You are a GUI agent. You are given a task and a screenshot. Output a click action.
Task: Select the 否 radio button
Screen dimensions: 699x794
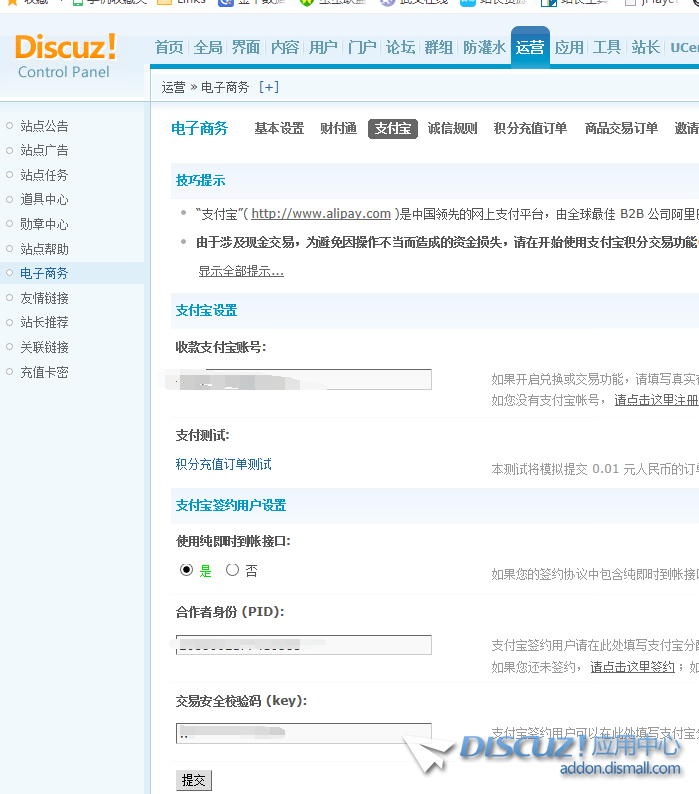click(x=232, y=570)
